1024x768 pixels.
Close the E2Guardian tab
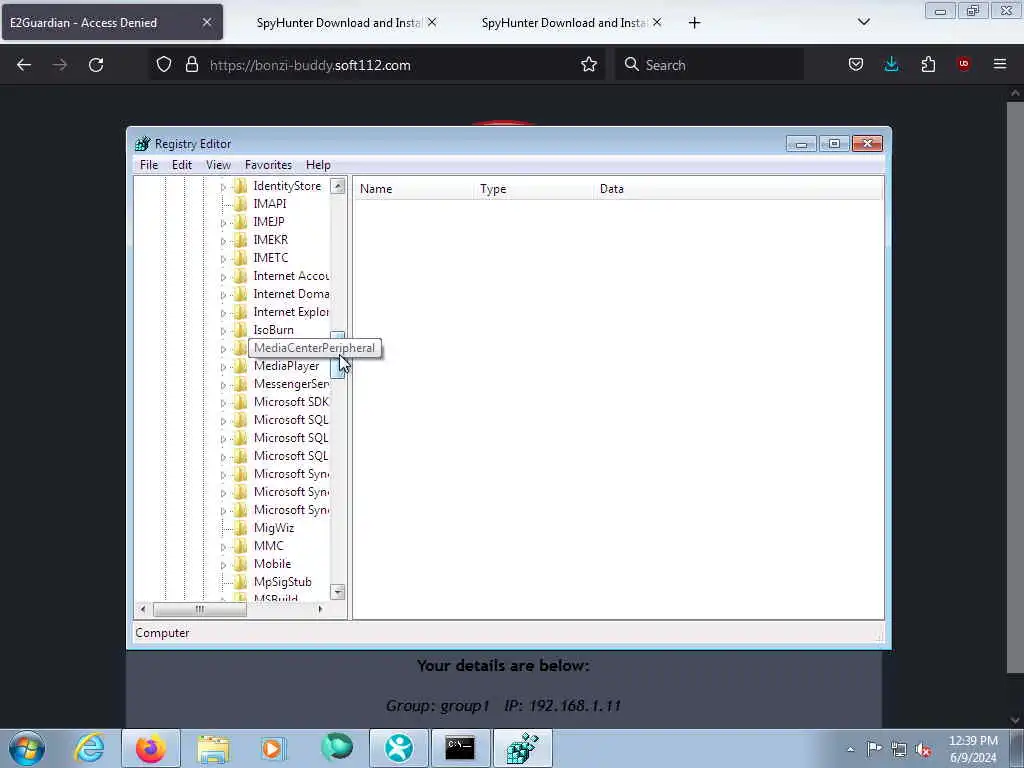(x=207, y=22)
